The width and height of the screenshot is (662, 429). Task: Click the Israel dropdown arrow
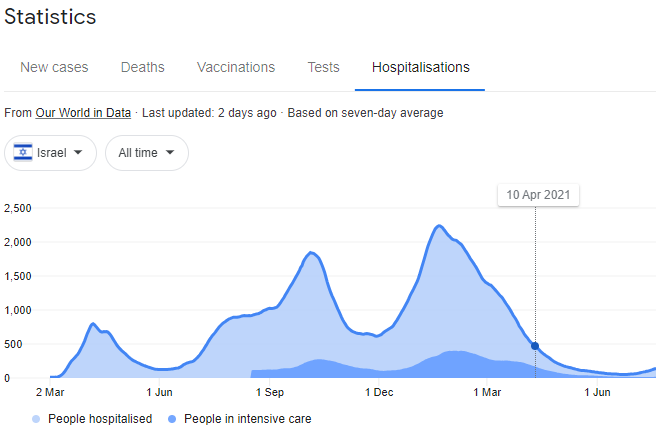tap(78, 153)
